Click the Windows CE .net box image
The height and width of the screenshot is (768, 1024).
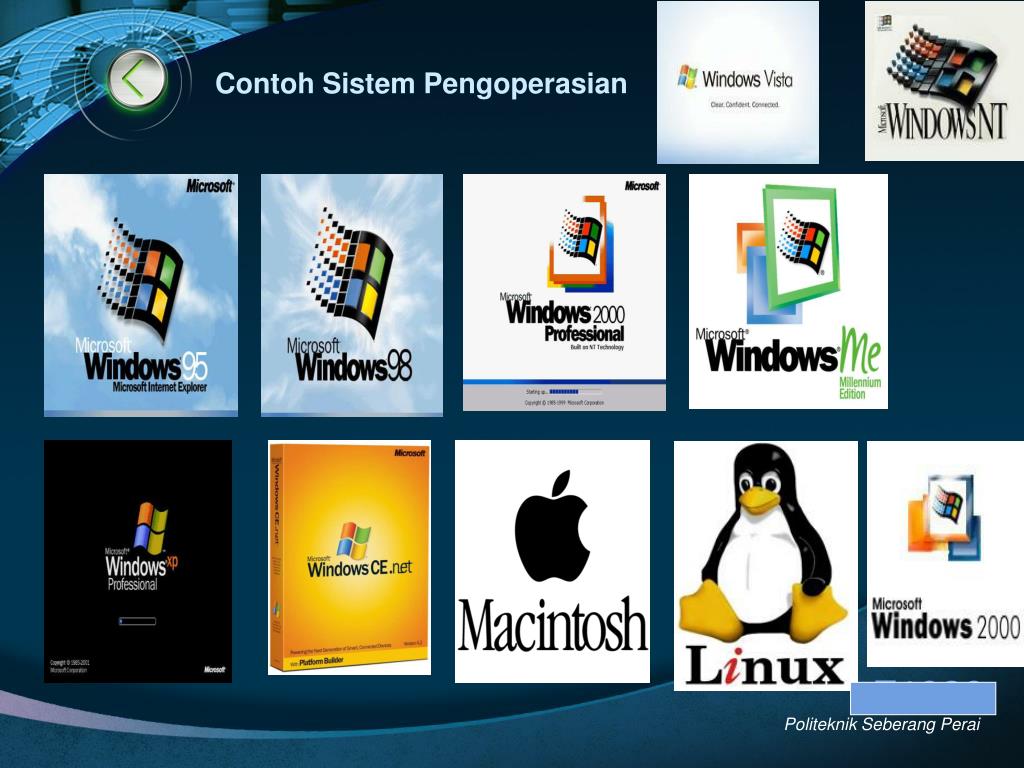tap(349, 557)
